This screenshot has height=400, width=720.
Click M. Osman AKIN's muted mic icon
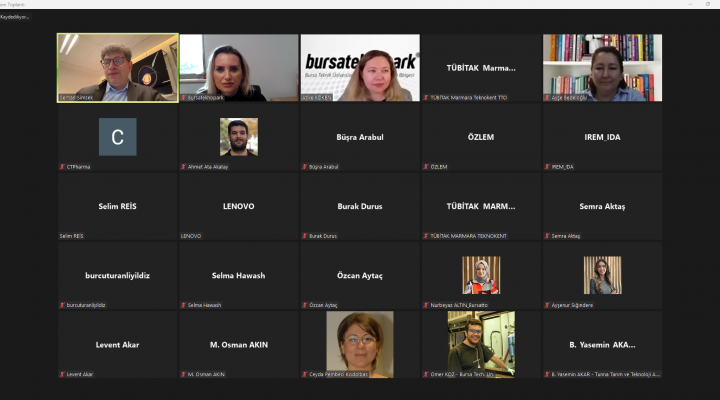point(184,374)
